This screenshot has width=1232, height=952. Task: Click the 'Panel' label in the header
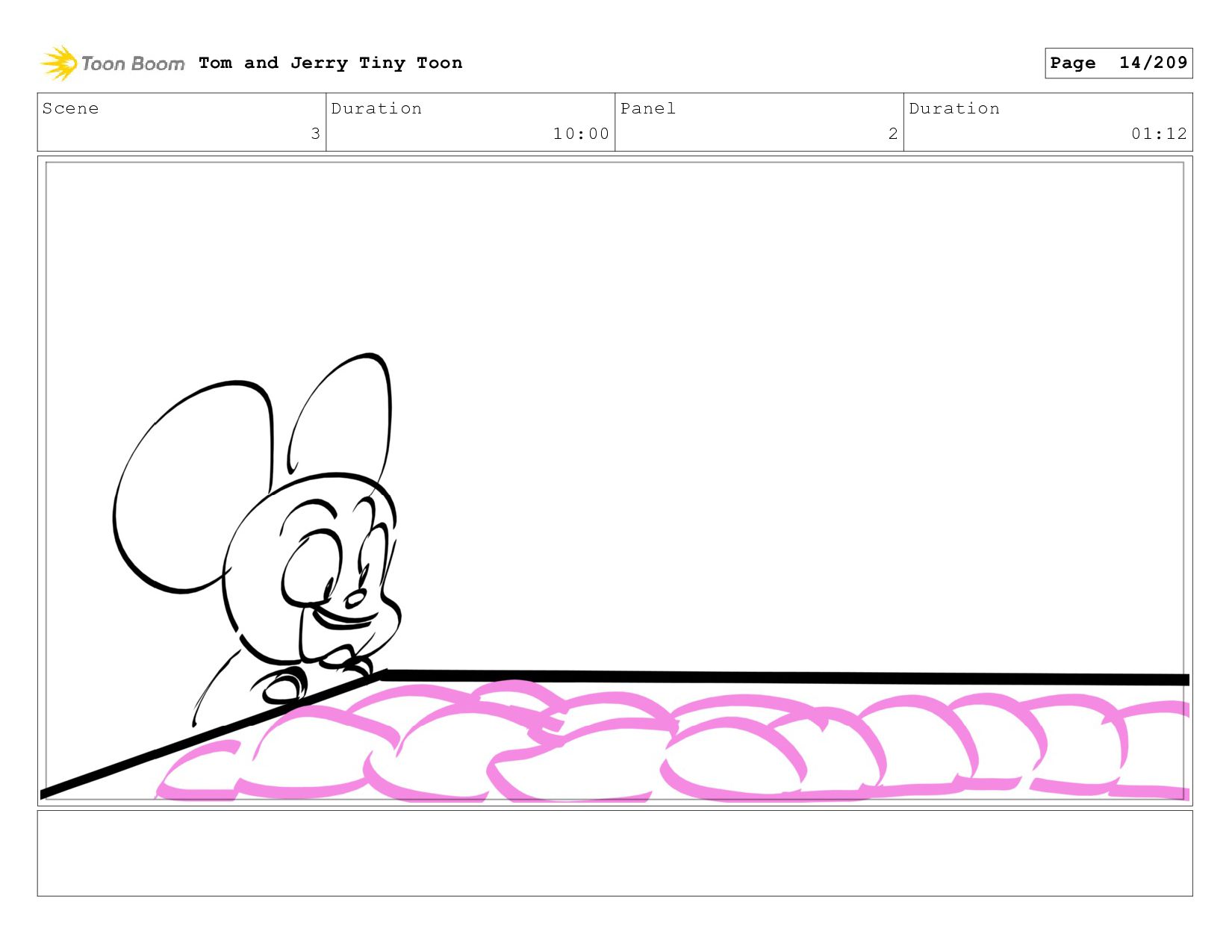(648, 108)
